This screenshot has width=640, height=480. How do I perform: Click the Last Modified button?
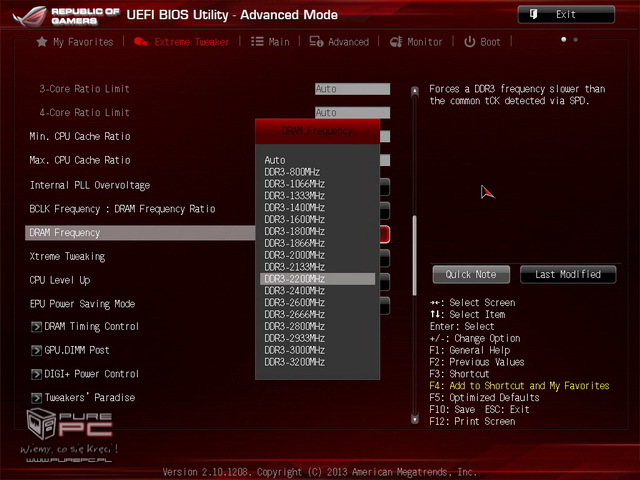[x=568, y=274]
